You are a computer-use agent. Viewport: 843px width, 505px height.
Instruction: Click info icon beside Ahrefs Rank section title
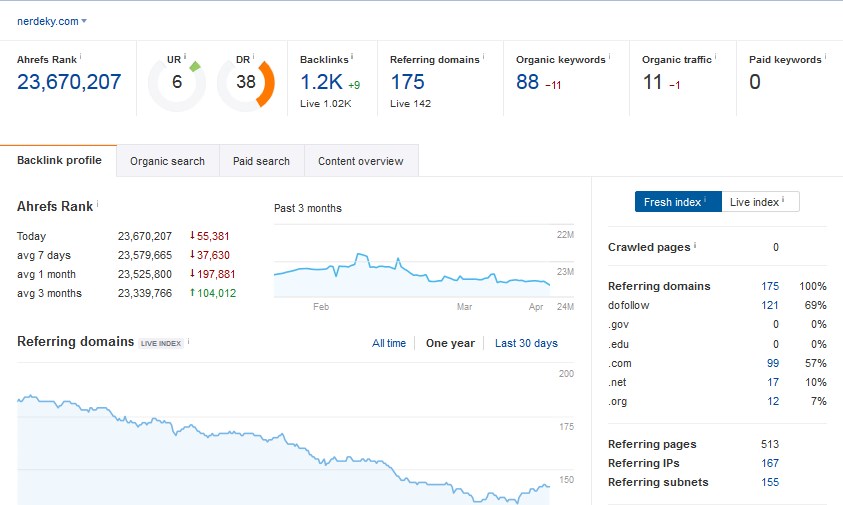[97, 203]
